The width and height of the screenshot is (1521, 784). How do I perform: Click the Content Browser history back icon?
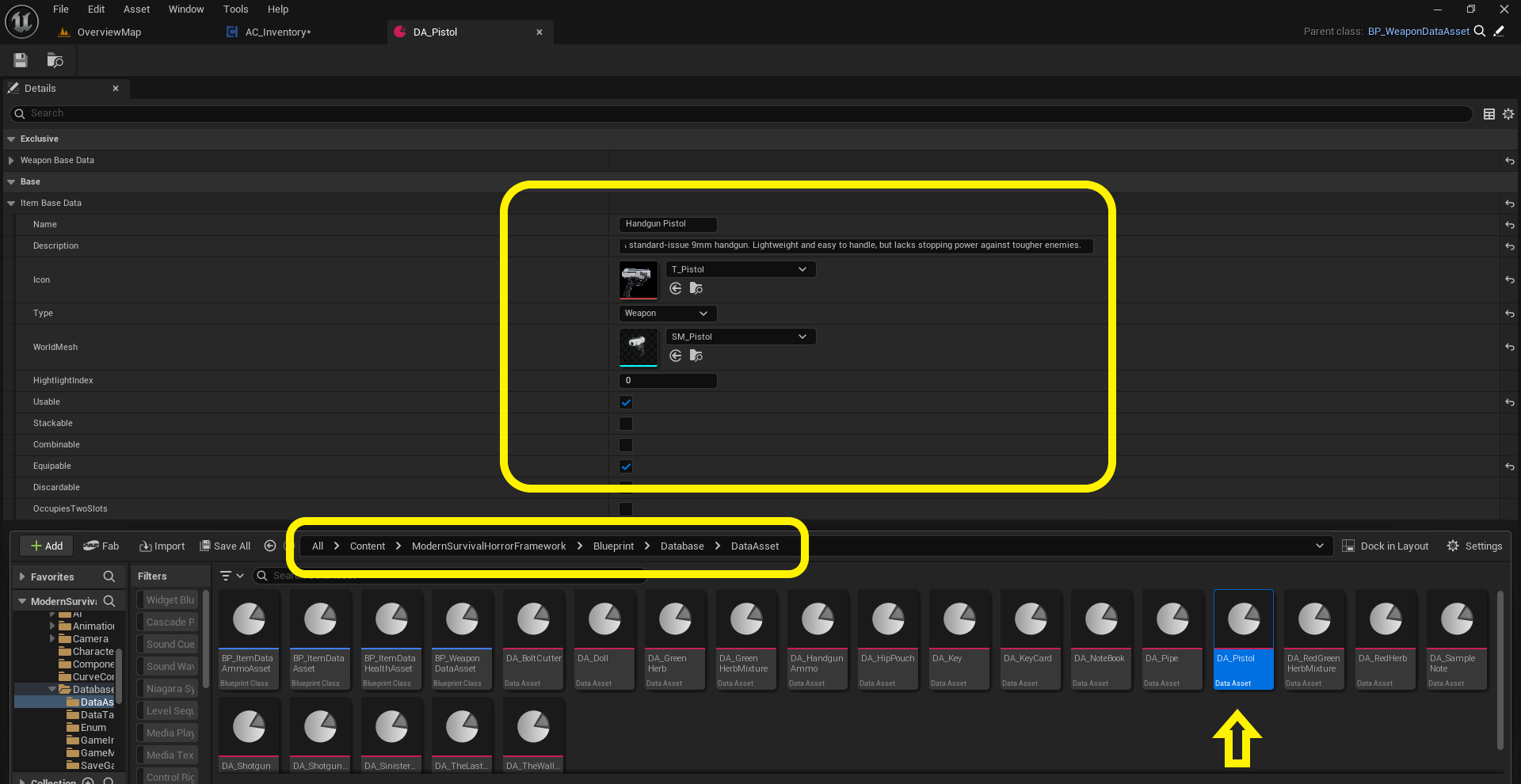[x=270, y=546]
